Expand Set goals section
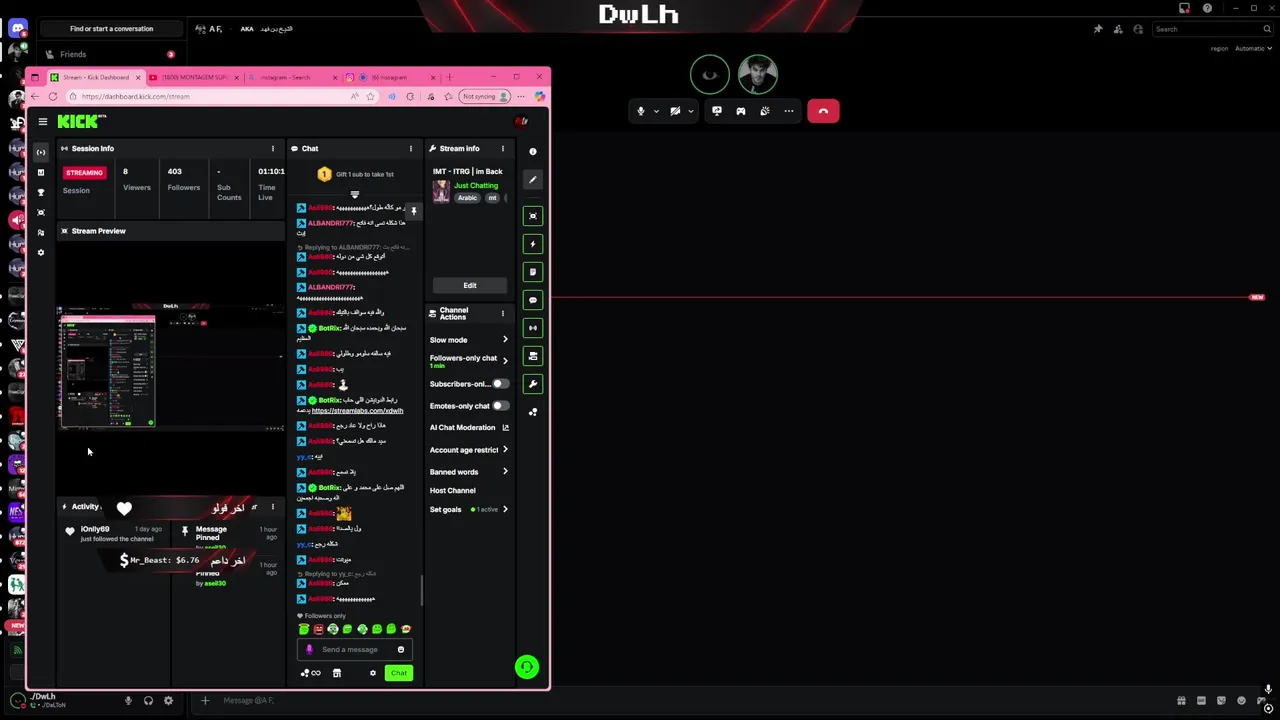The height and width of the screenshot is (720, 1280). 505,510
